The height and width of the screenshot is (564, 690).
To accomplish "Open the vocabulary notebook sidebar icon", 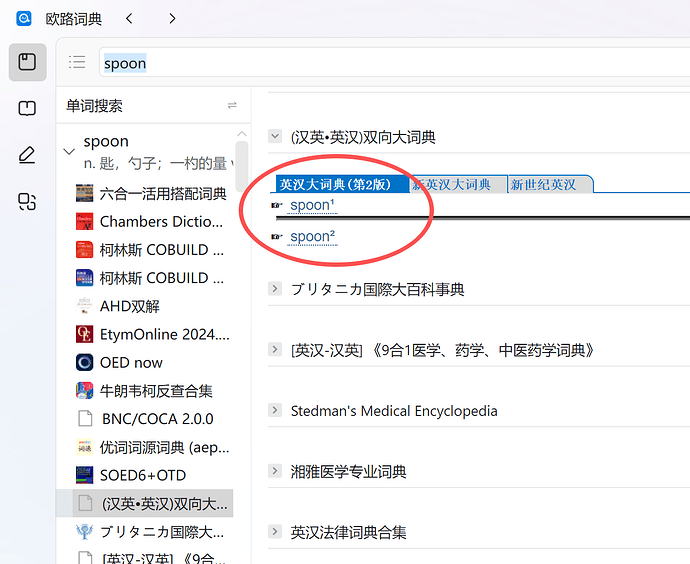I will point(27,108).
